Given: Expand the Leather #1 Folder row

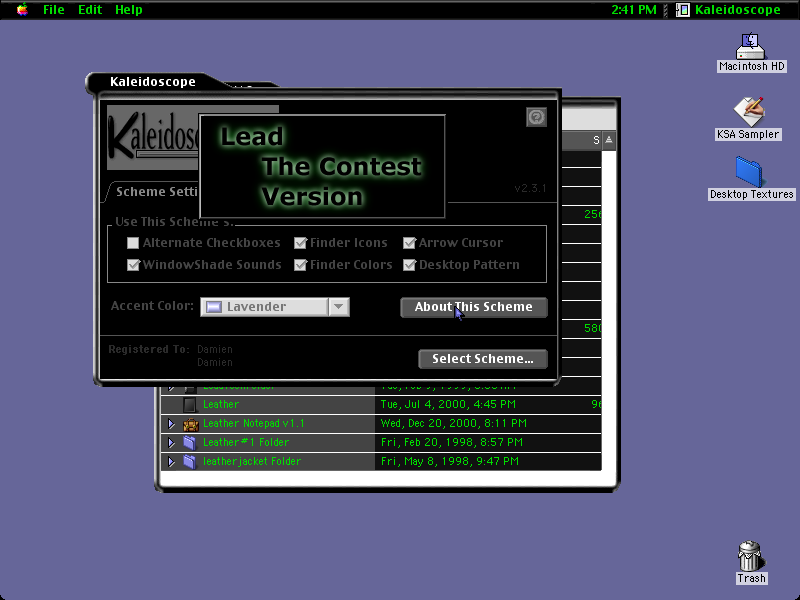Looking at the screenshot, I should 171,442.
